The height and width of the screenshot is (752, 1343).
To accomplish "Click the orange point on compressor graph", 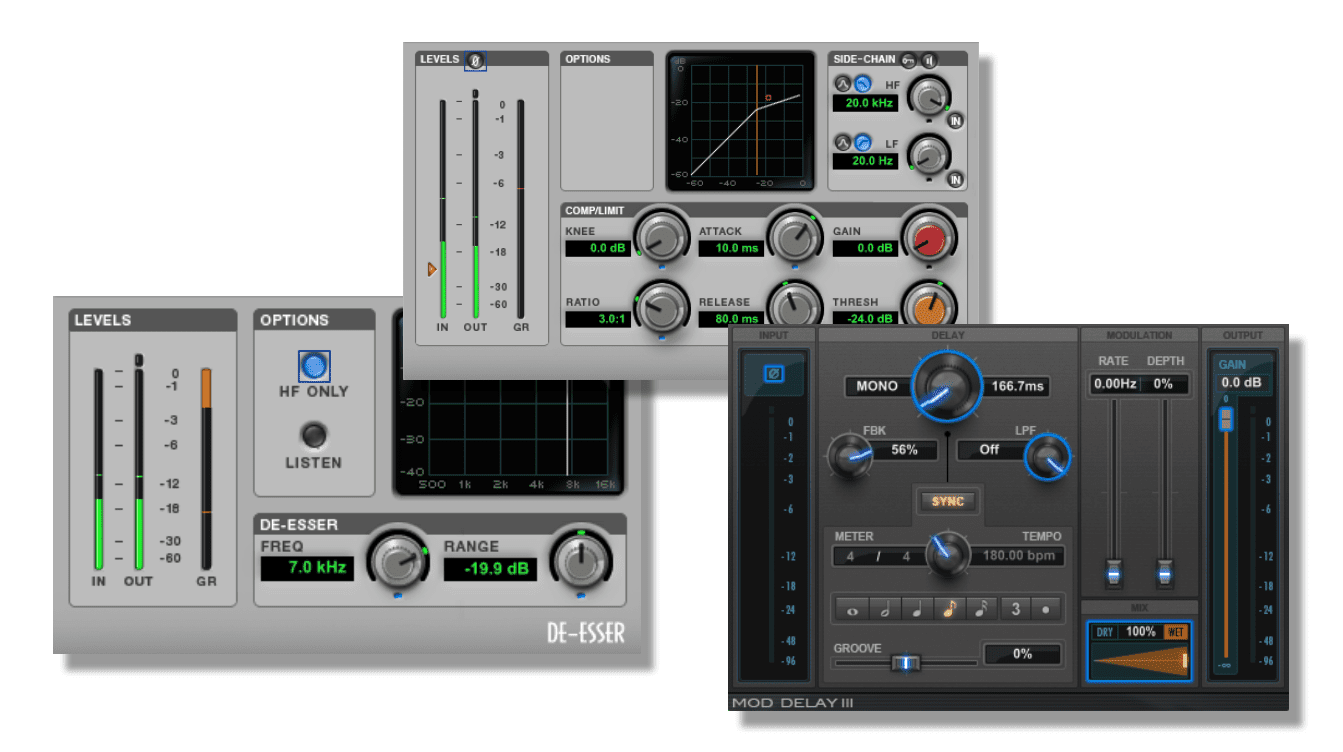I will pyautogui.click(x=768, y=98).
